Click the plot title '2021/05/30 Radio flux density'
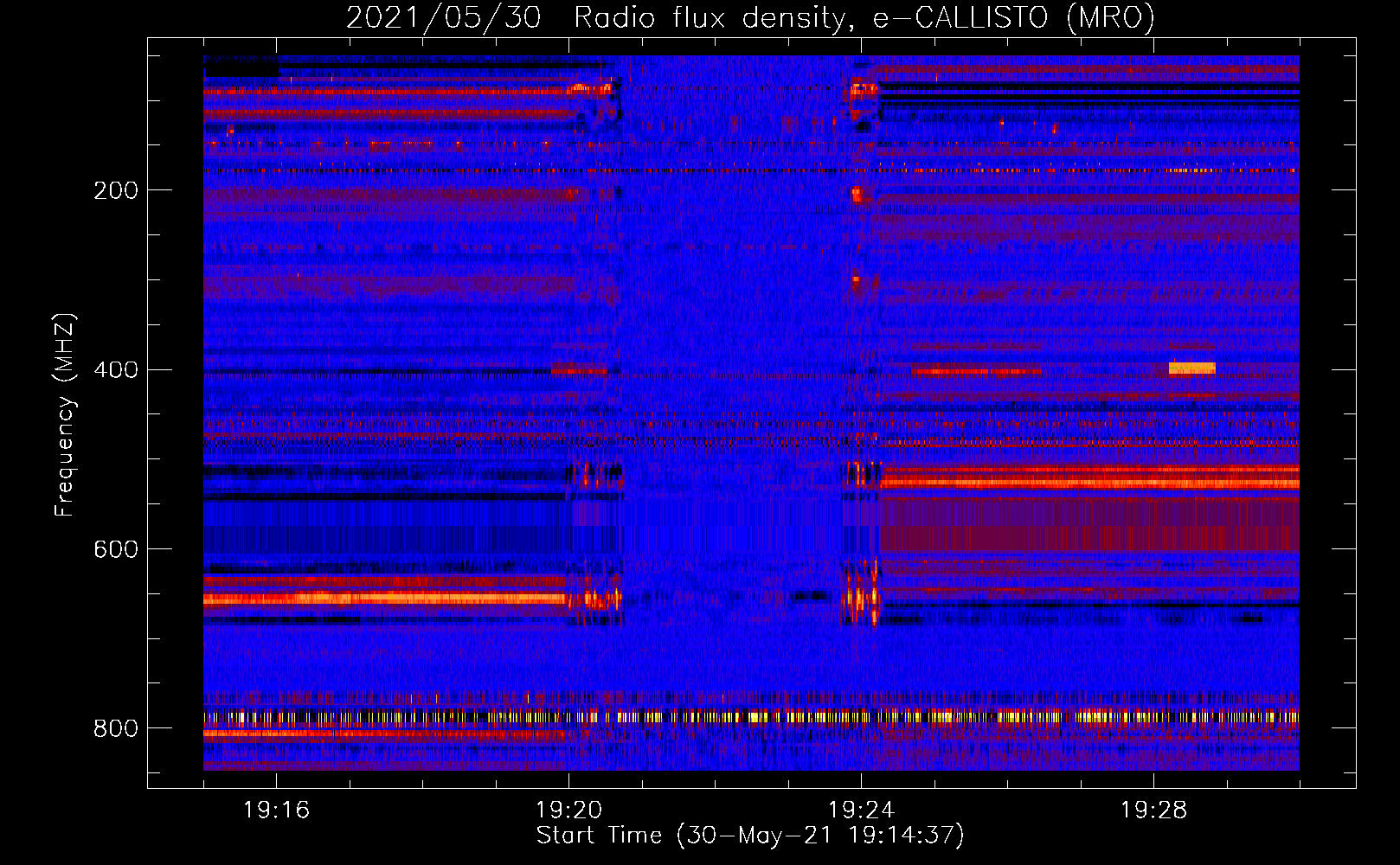Image resolution: width=1400 pixels, height=865 pixels. coord(750,17)
